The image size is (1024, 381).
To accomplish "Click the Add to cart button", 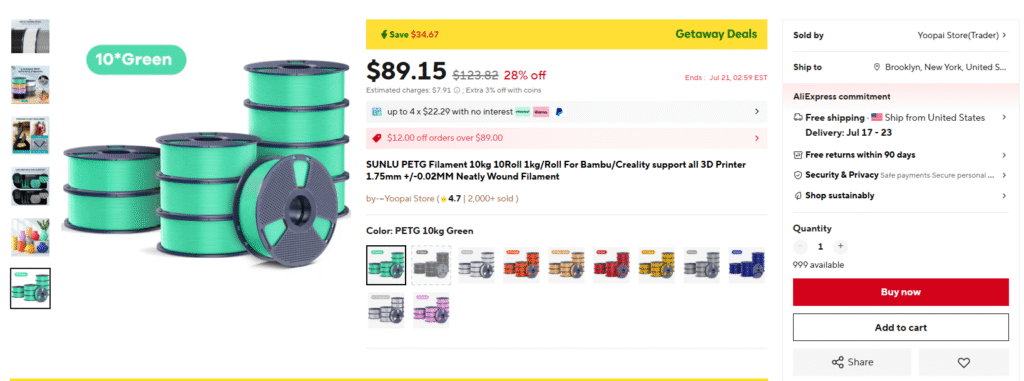I will click(901, 327).
